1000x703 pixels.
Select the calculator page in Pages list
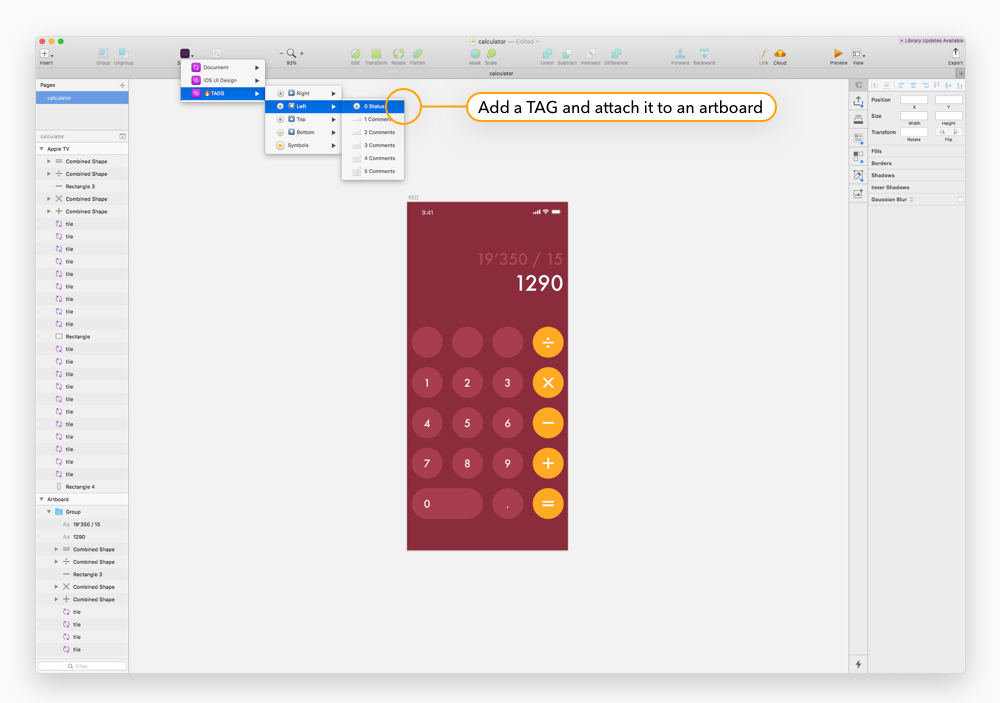coord(82,98)
